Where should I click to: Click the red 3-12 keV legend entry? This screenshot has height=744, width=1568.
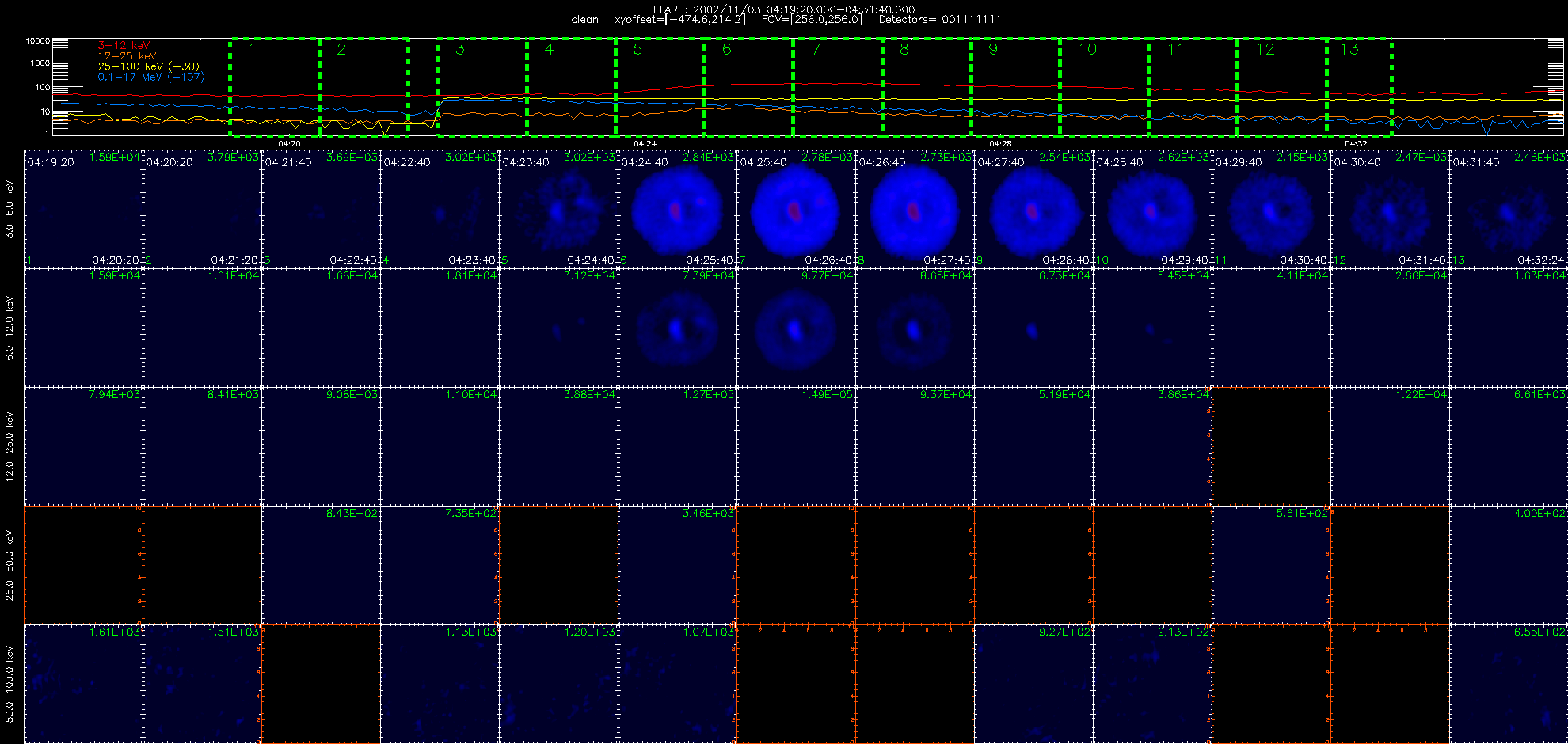[124, 46]
